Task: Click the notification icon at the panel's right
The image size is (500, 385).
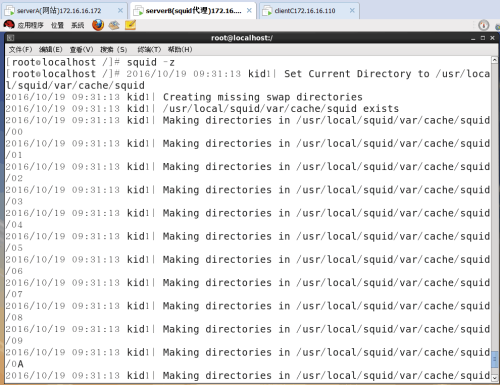Action: pos(483,25)
